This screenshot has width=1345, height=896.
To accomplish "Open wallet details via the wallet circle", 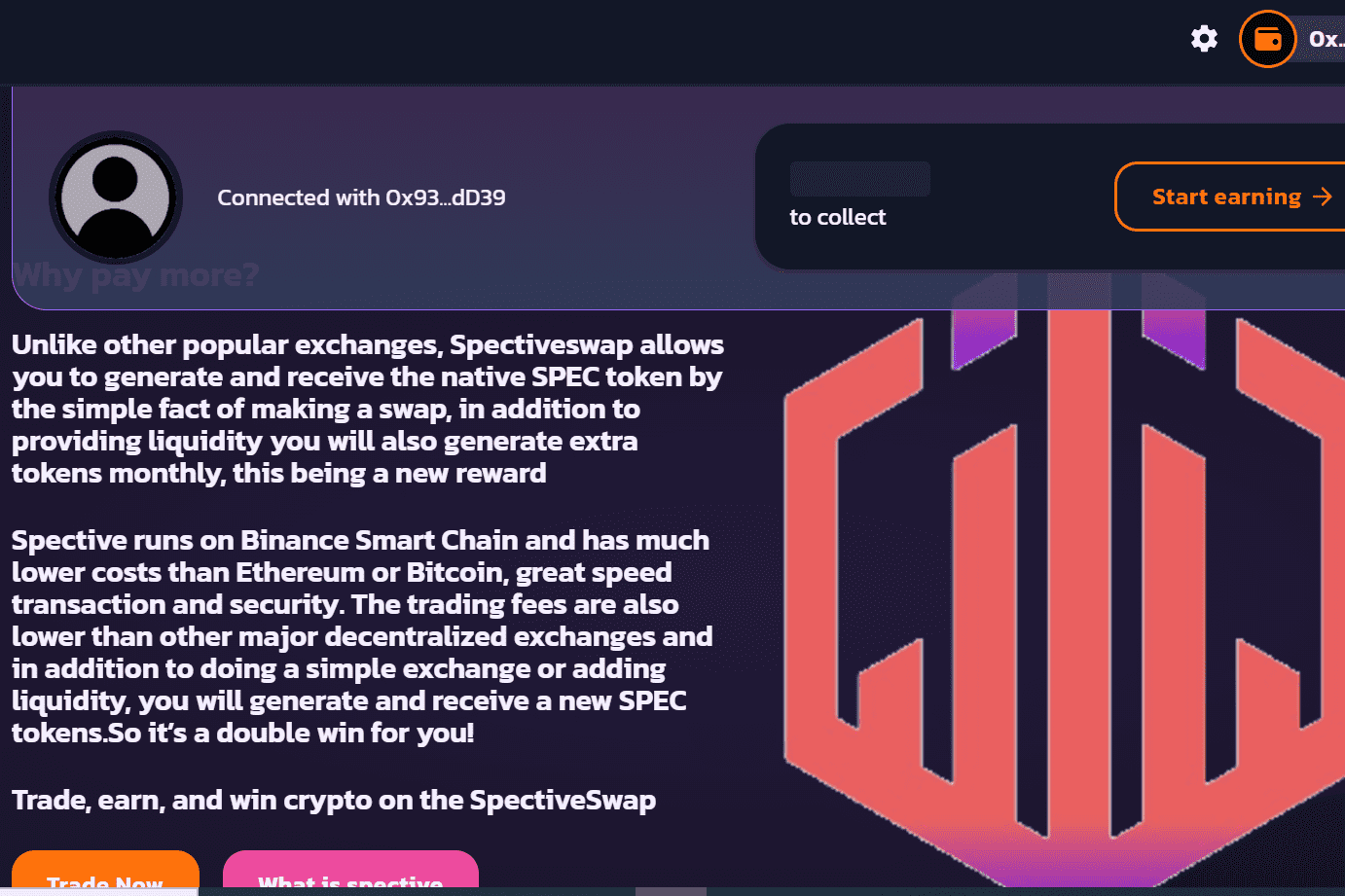I will point(1267,38).
